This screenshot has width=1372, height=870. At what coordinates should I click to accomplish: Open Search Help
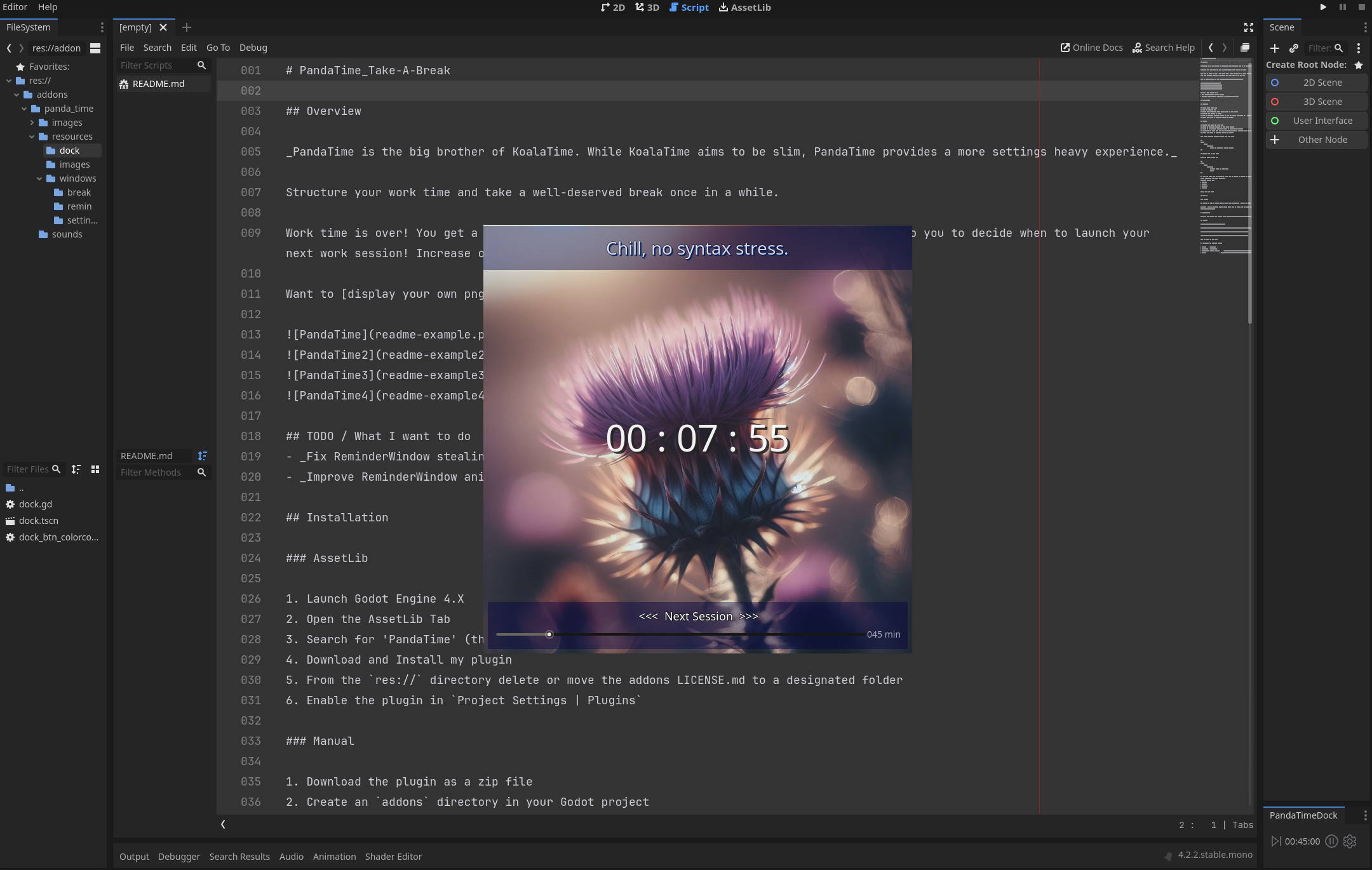click(1164, 48)
